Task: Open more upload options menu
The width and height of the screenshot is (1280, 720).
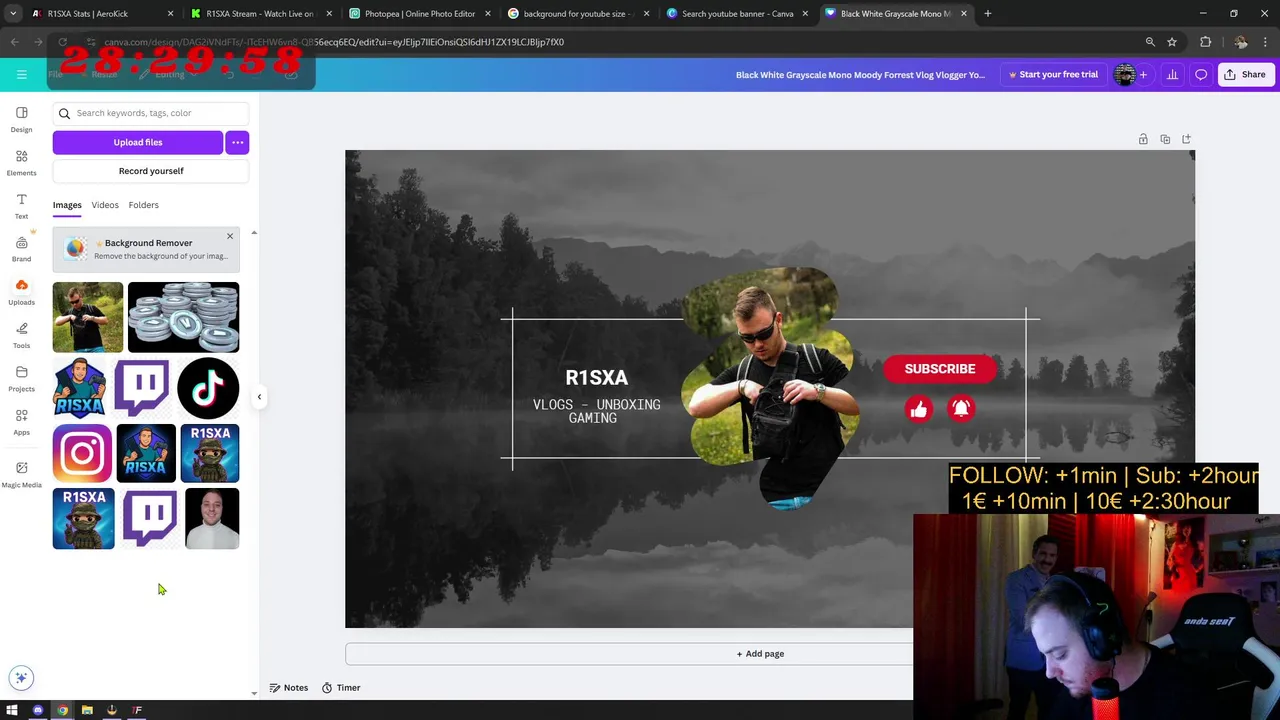Action: pyautogui.click(x=237, y=142)
